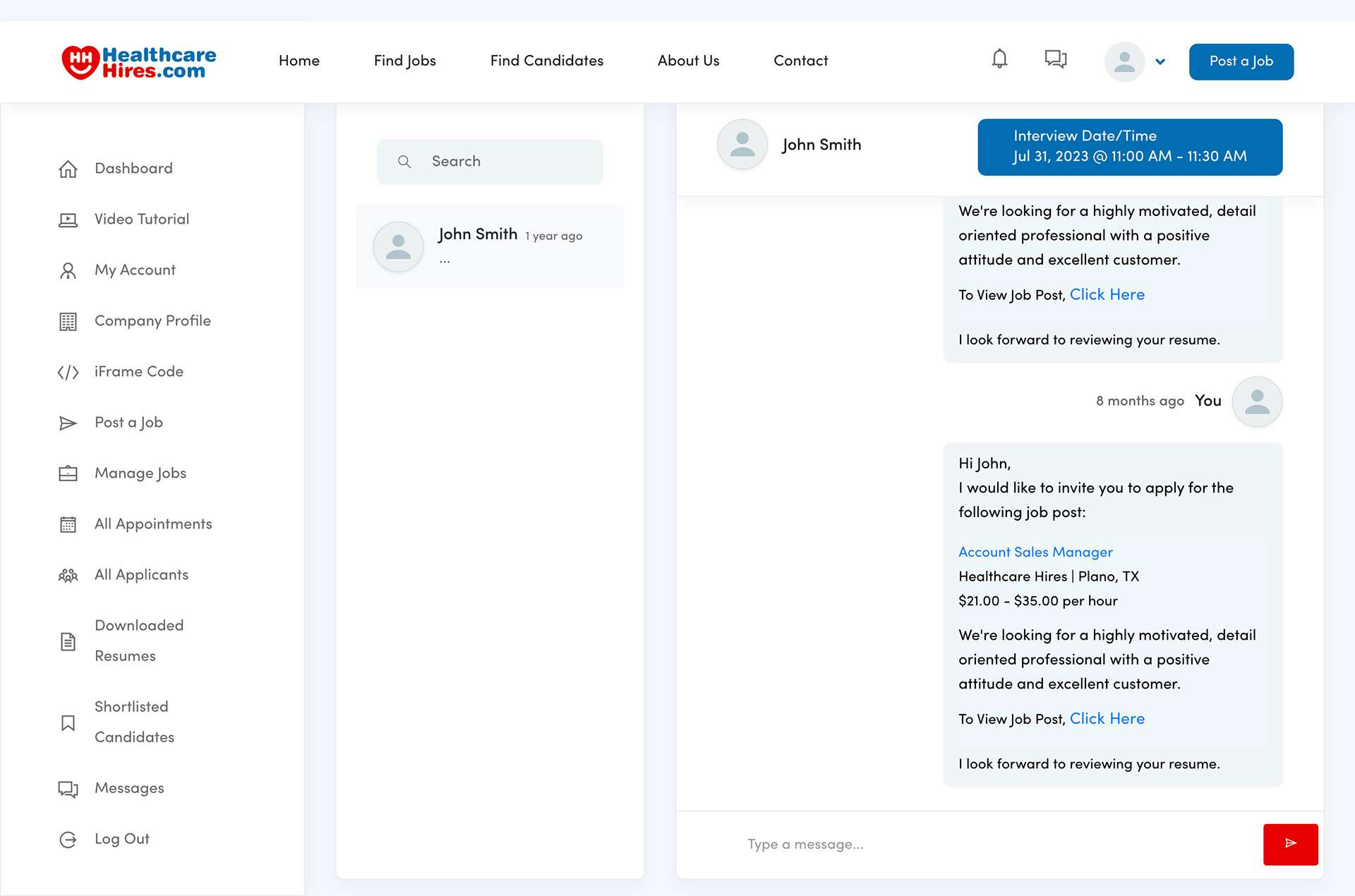
Task: Open All Appointments in sidebar
Action: tap(153, 524)
